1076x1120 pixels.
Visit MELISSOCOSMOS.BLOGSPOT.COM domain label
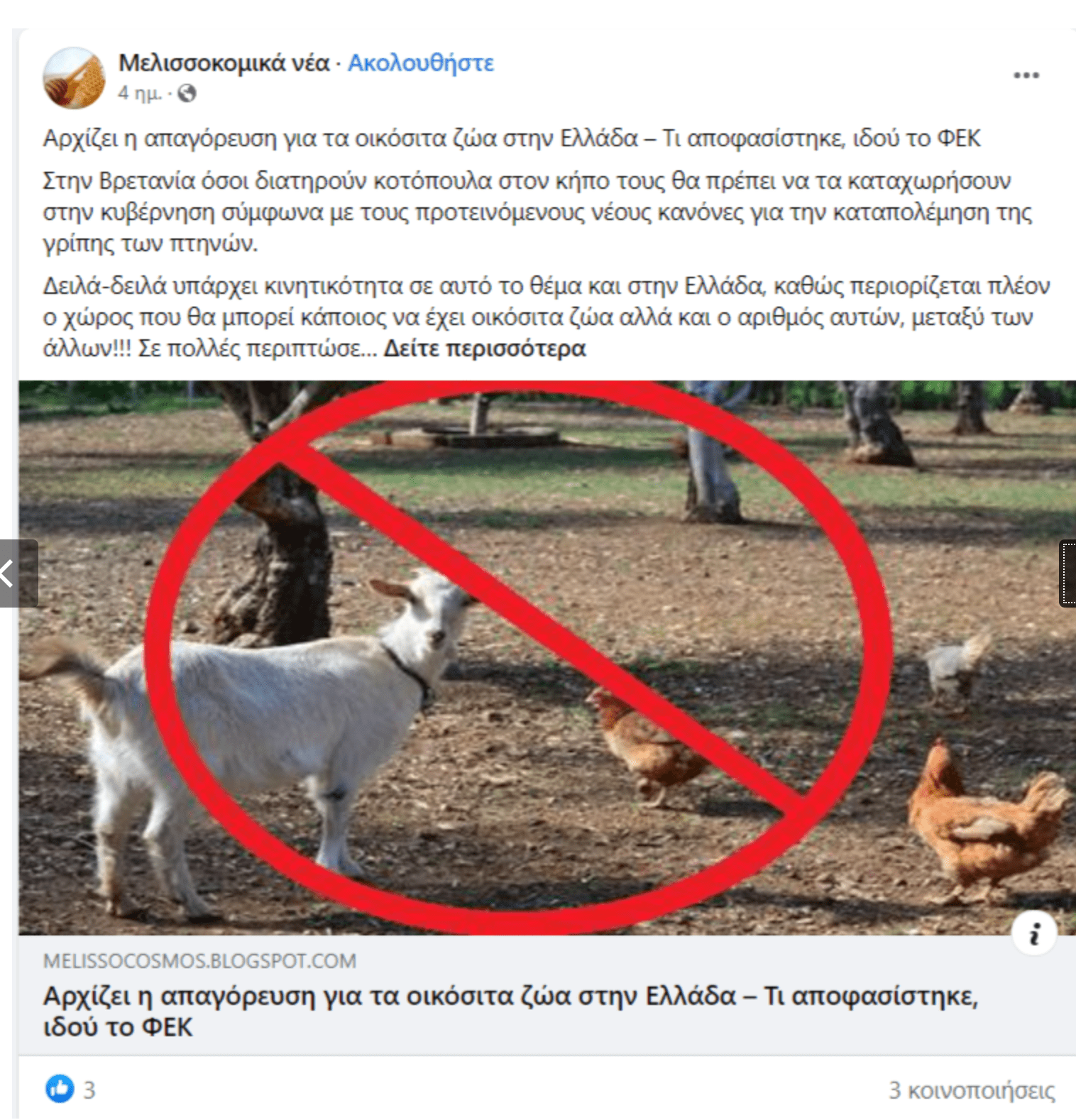199,961
